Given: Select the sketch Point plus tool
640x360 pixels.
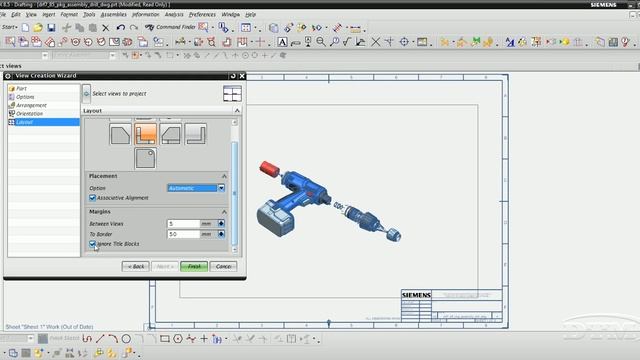Looking at the screenshot, I should 204,338.
